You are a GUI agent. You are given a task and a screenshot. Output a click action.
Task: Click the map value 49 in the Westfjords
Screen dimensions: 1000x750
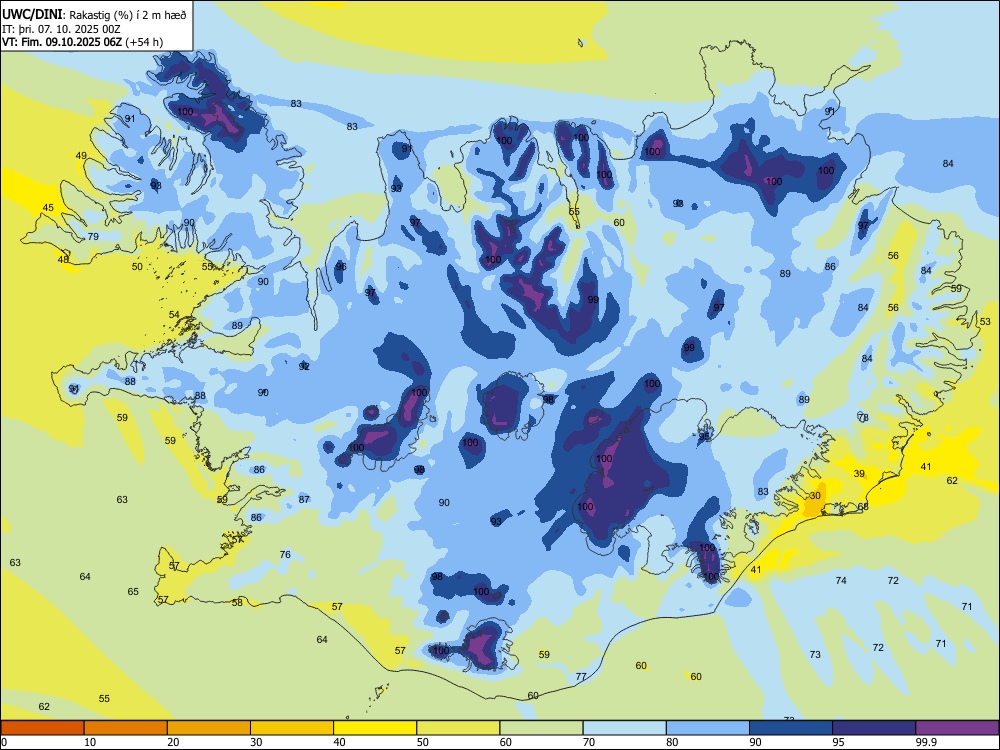pos(81,156)
